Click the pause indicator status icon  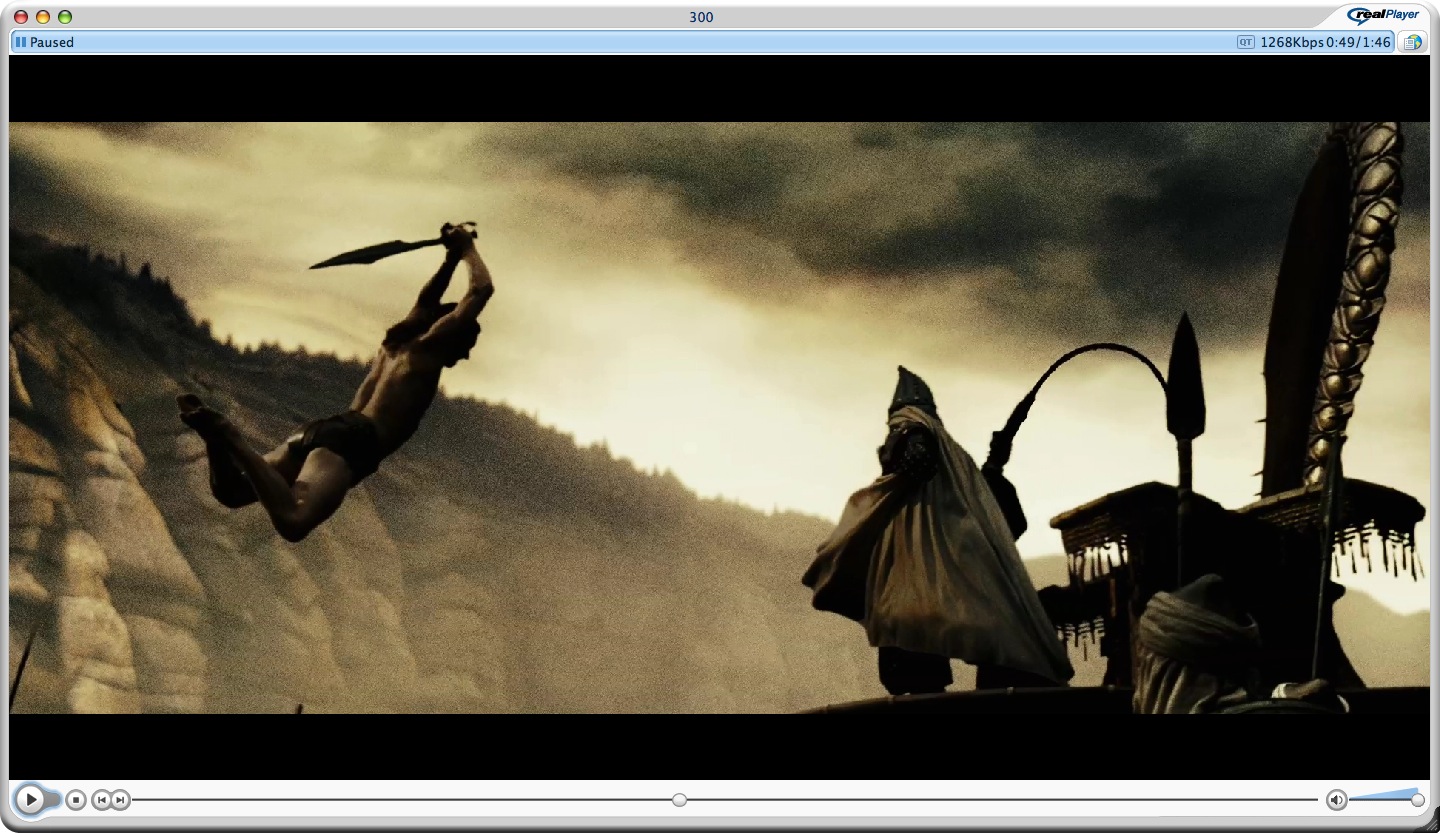click(21, 42)
